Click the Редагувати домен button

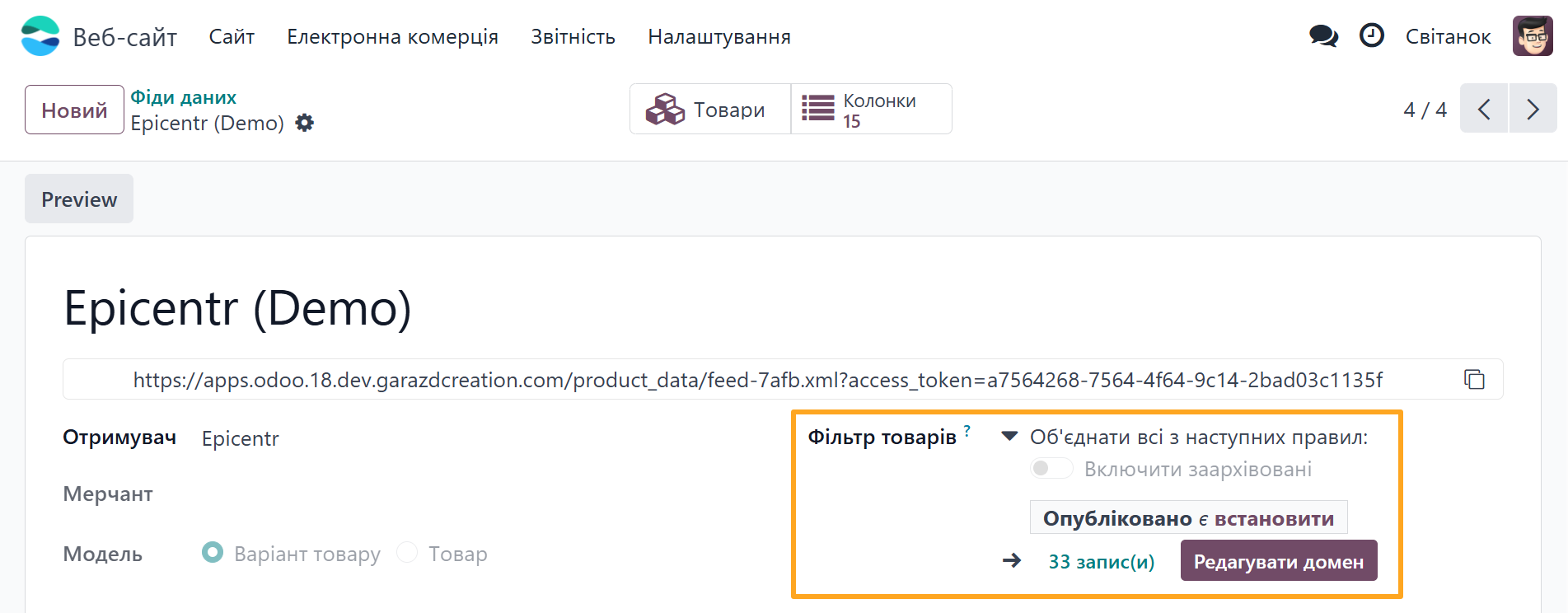coord(1278,560)
